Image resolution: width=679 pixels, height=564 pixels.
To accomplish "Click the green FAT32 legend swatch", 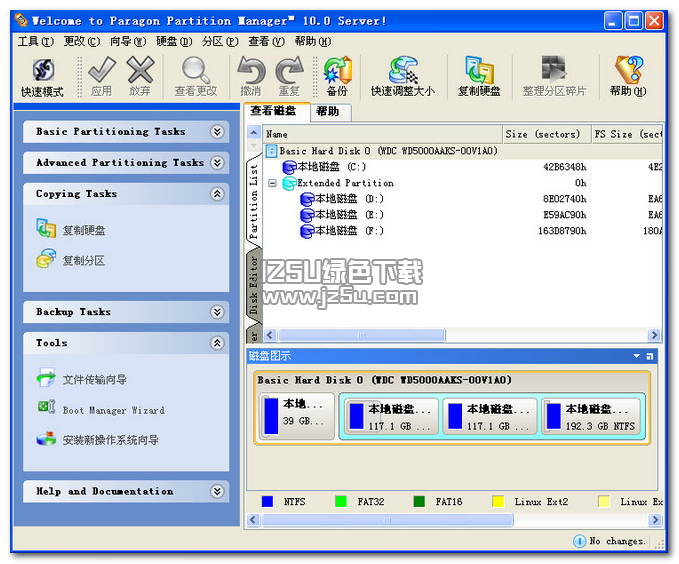I will point(341,502).
